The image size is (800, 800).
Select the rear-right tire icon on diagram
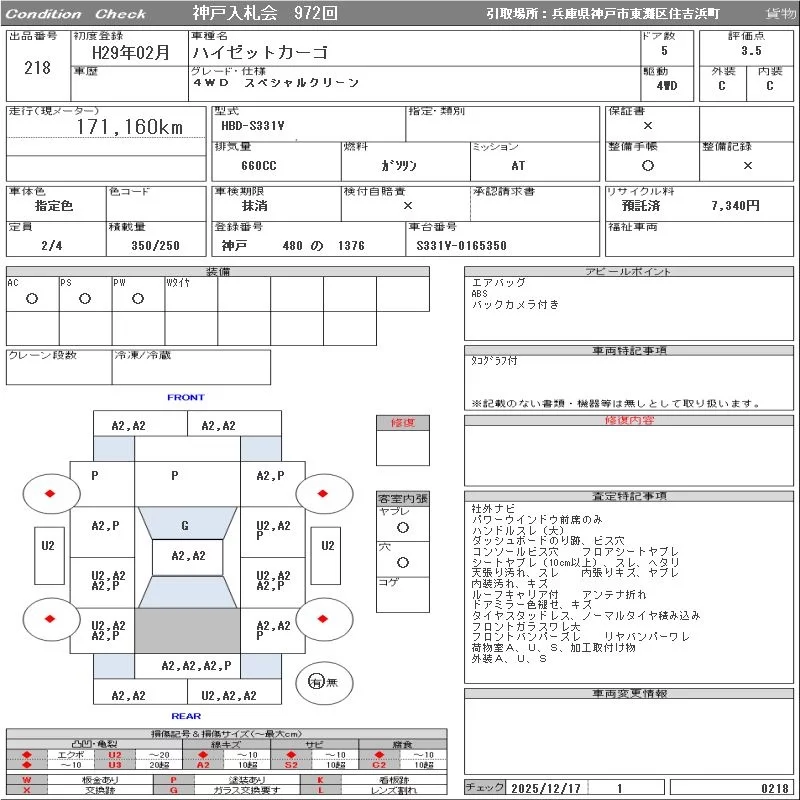(x=325, y=619)
